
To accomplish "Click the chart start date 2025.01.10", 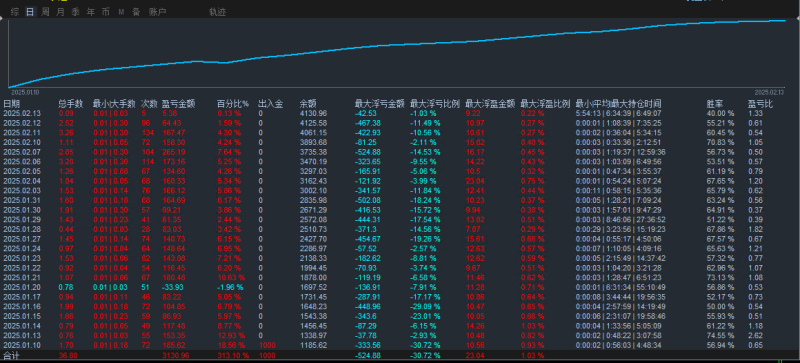I will (x=25, y=92).
